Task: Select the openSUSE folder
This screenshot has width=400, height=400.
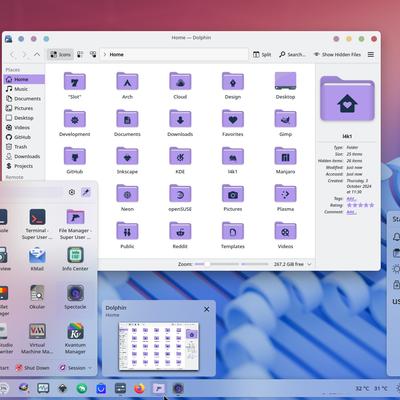Action: [x=180, y=197]
